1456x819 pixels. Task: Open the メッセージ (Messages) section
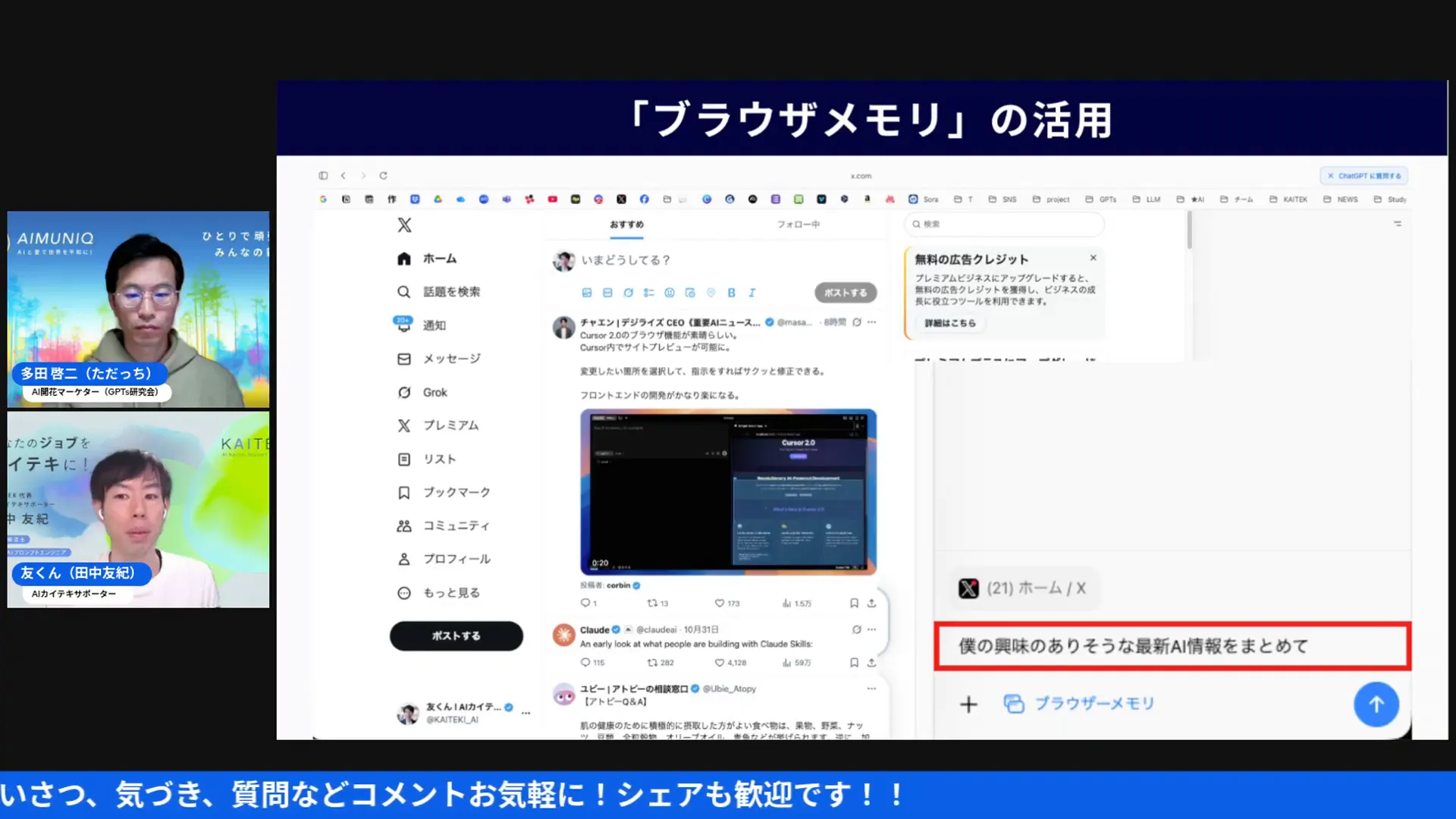click(x=450, y=359)
